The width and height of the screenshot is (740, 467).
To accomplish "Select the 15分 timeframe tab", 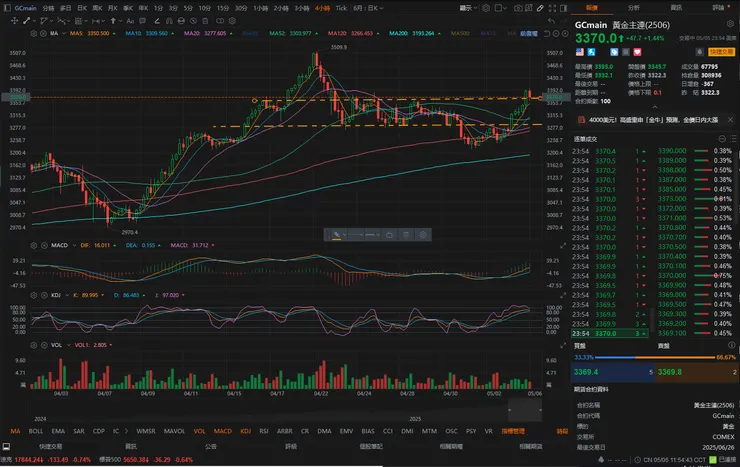I will pyautogui.click(x=222, y=6).
